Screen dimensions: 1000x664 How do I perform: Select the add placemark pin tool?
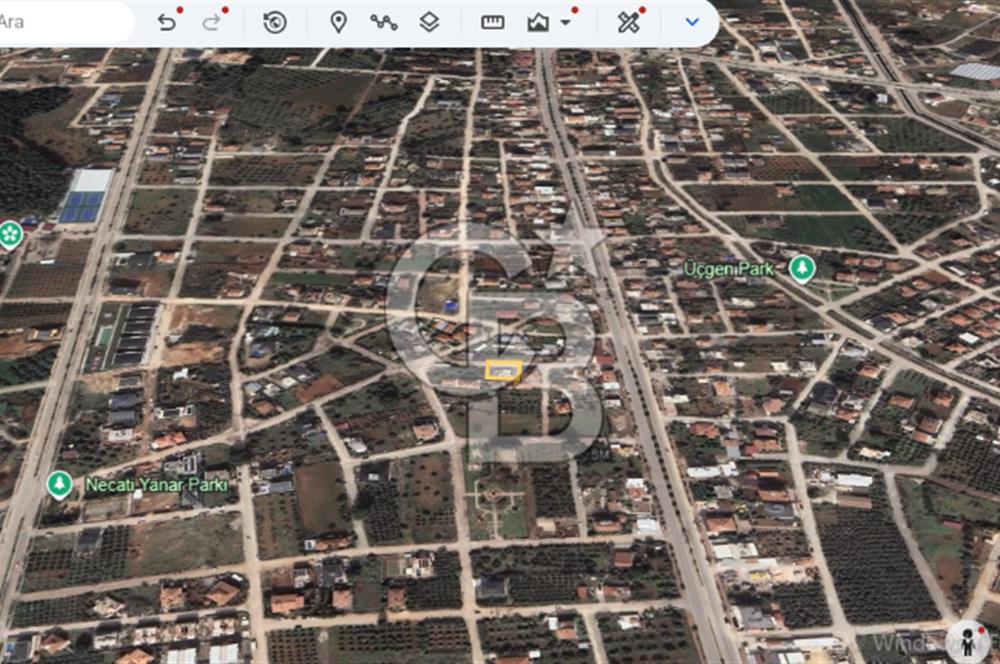338,22
